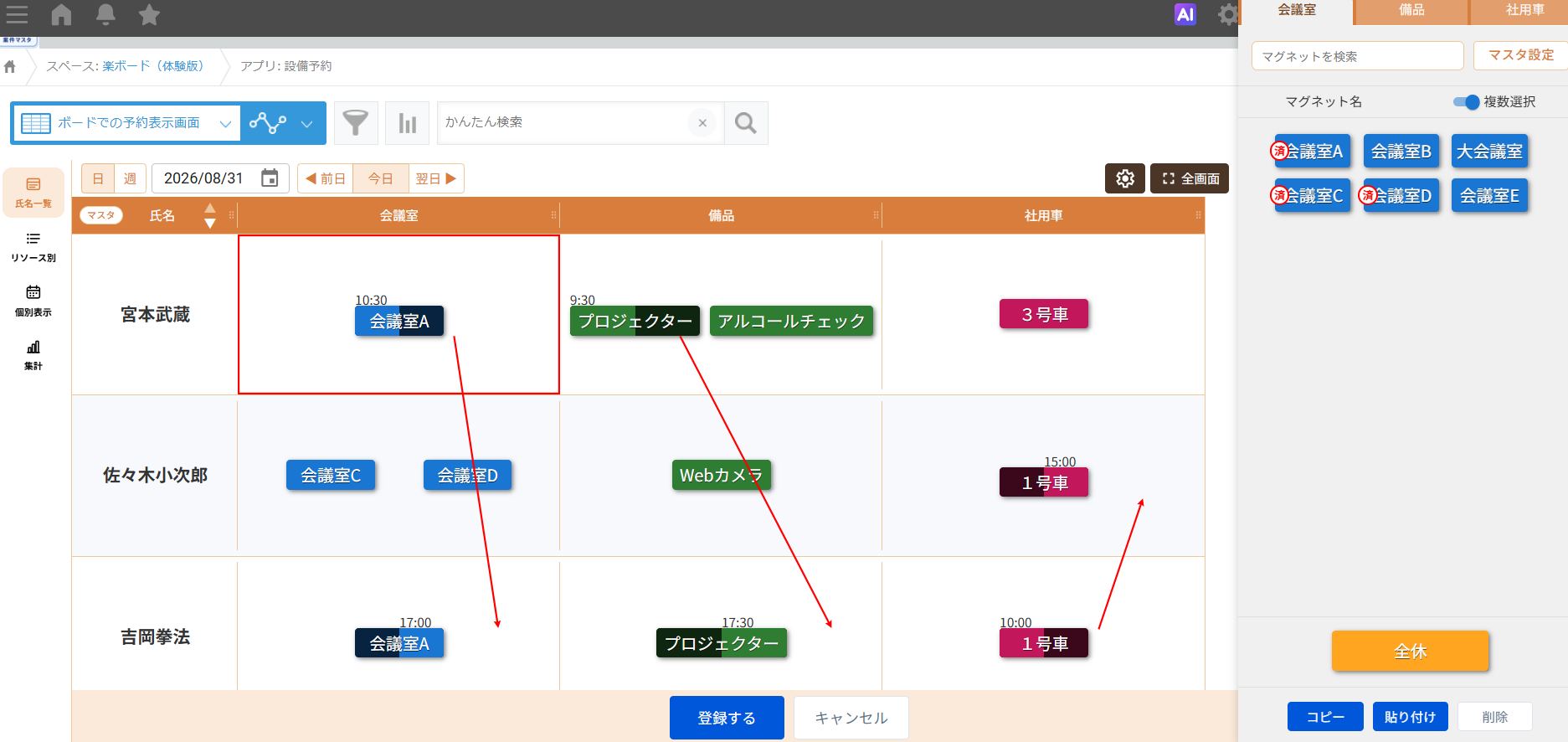The height and width of the screenshot is (742, 1568).
Task: Open the board settings gear beside 全画面
Action: pyautogui.click(x=1125, y=178)
